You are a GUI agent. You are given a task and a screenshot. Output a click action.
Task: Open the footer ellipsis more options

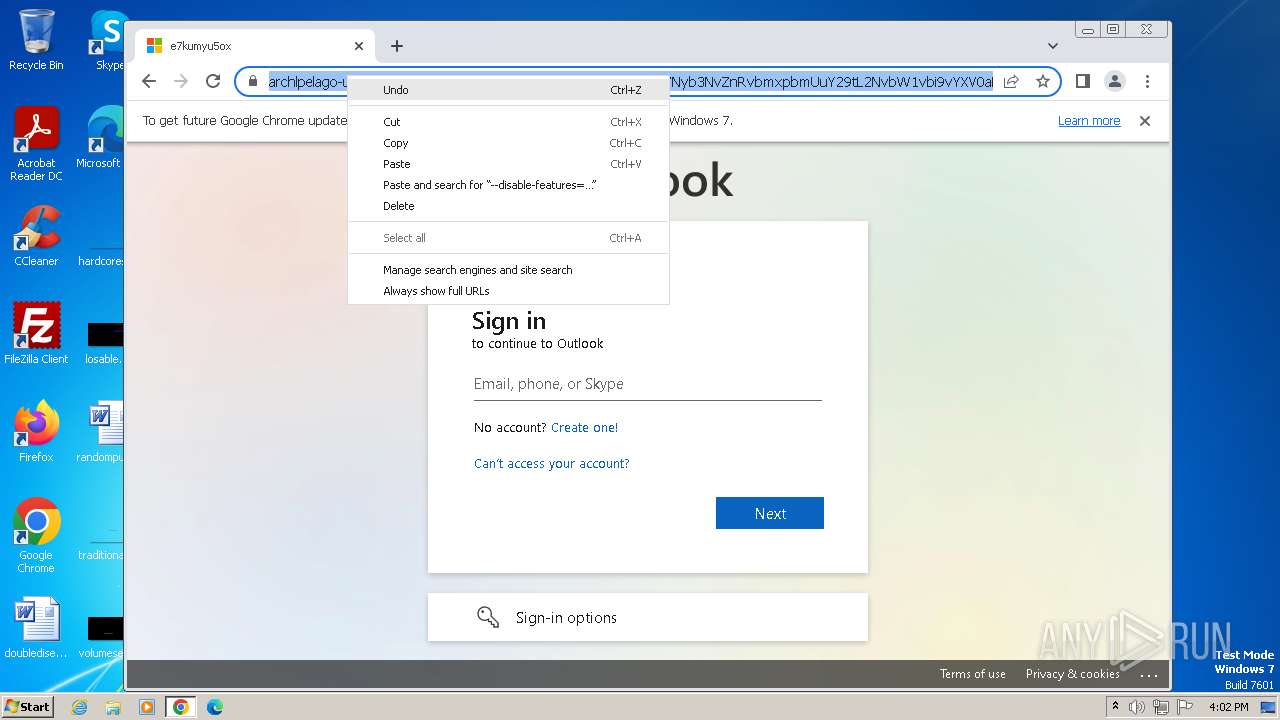coord(1149,675)
